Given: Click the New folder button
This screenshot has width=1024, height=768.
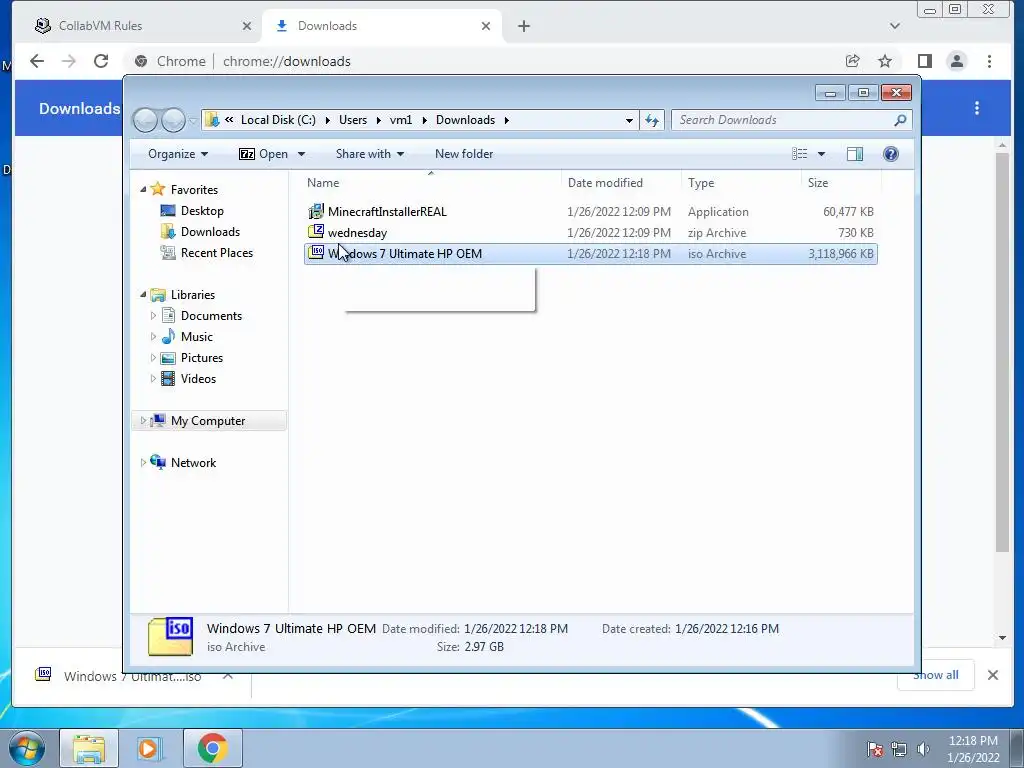Looking at the screenshot, I should (464, 154).
